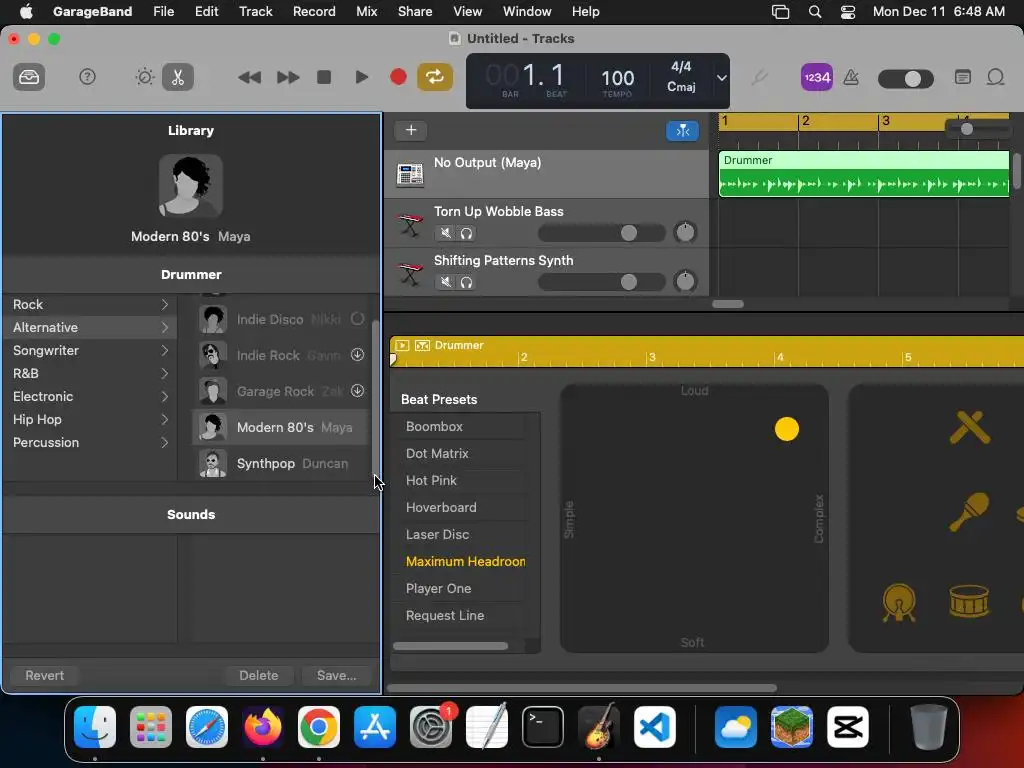This screenshot has height=768, width=1024.
Task: Select the Player One beat preset
Action: coord(438,588)
